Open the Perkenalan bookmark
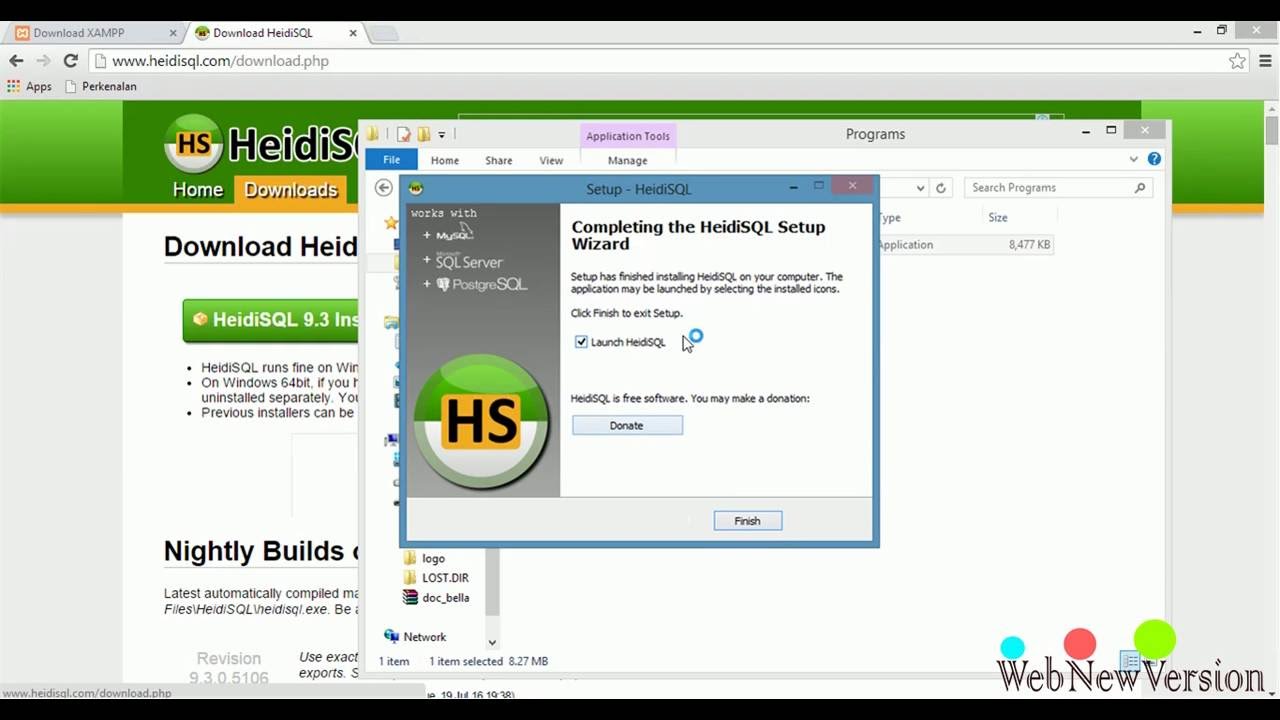The height and width of the screenshot is (720, 1280). coord(100,87)
